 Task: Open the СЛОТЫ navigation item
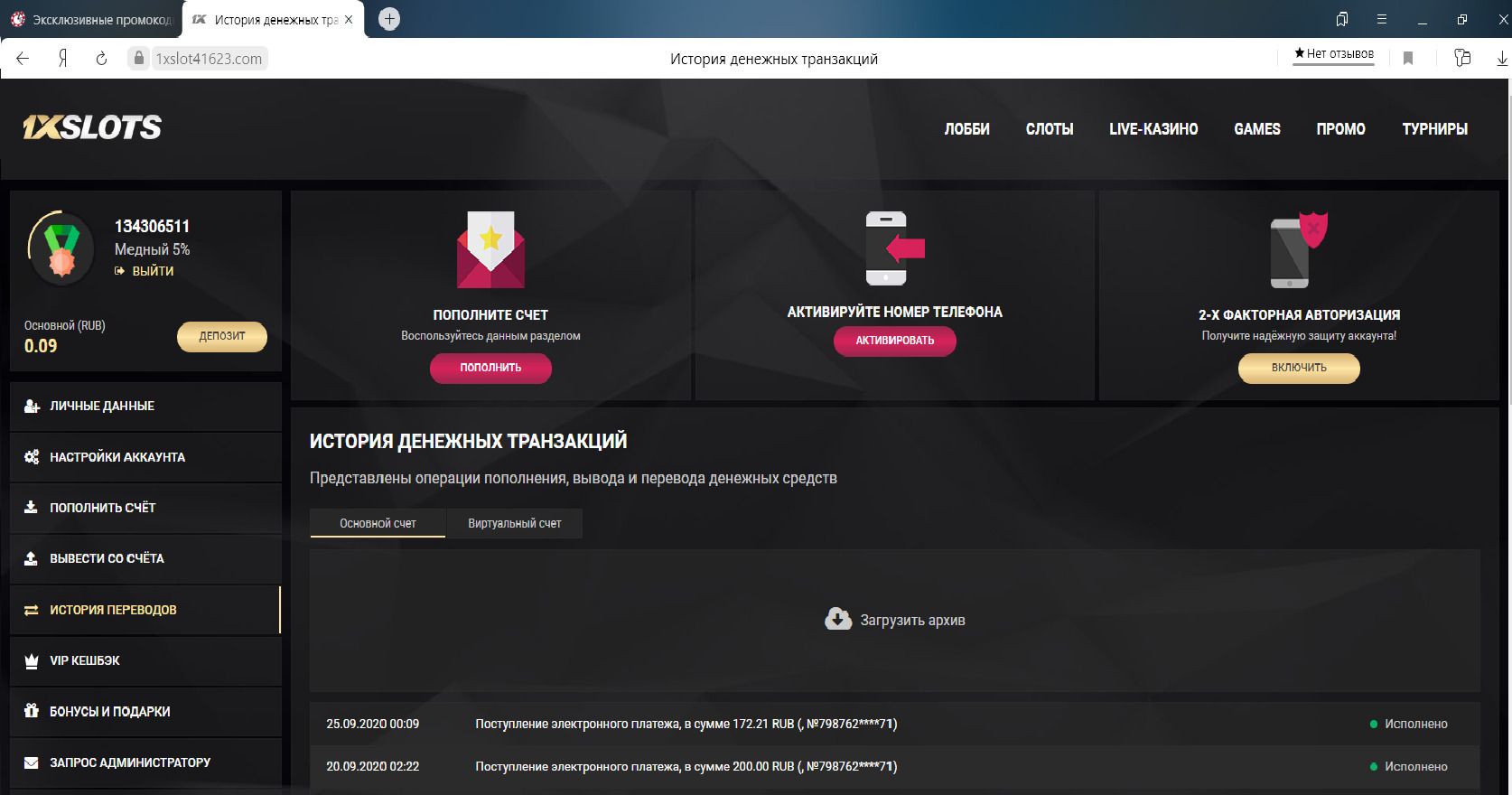point(1050,129)
